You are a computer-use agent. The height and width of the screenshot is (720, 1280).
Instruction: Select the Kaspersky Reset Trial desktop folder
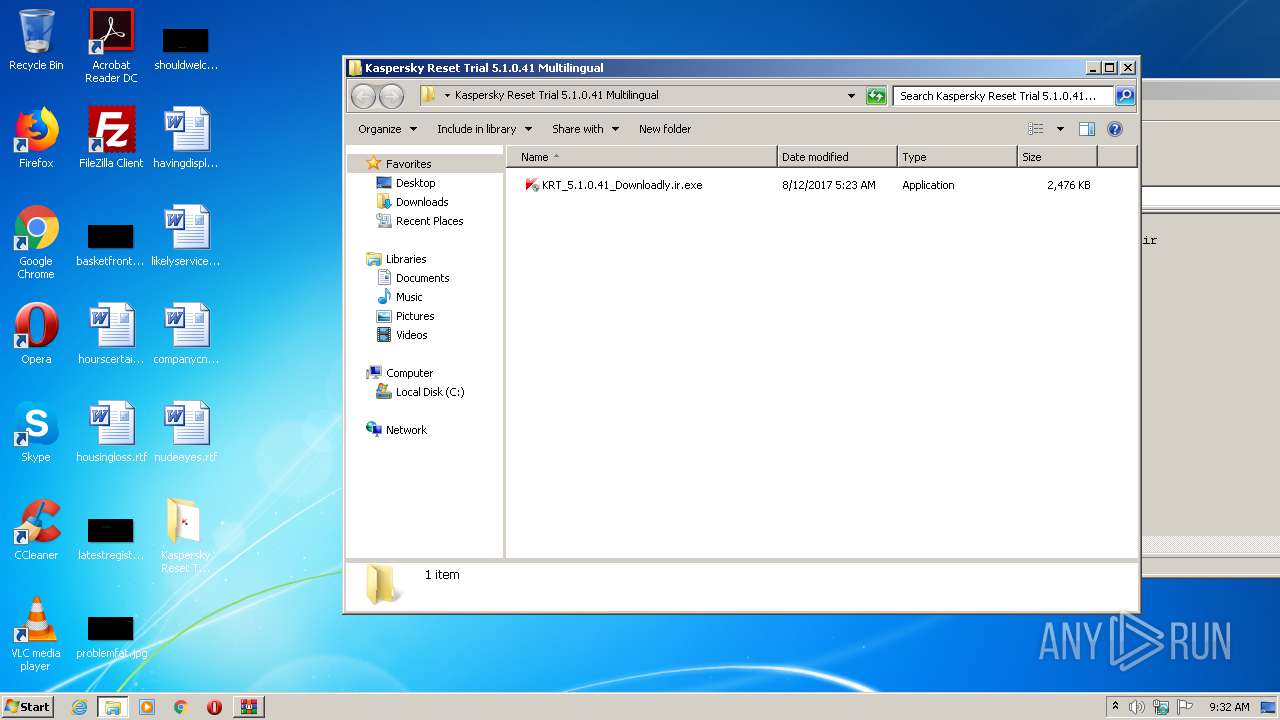pyautogui.click(x=186, y=536)
